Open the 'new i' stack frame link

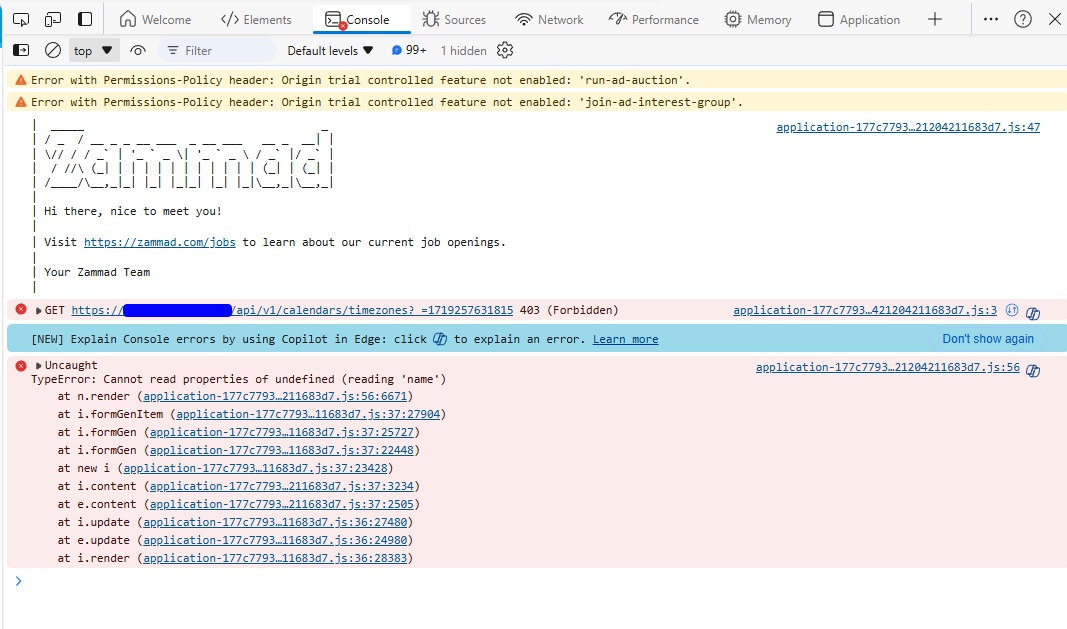255,468
